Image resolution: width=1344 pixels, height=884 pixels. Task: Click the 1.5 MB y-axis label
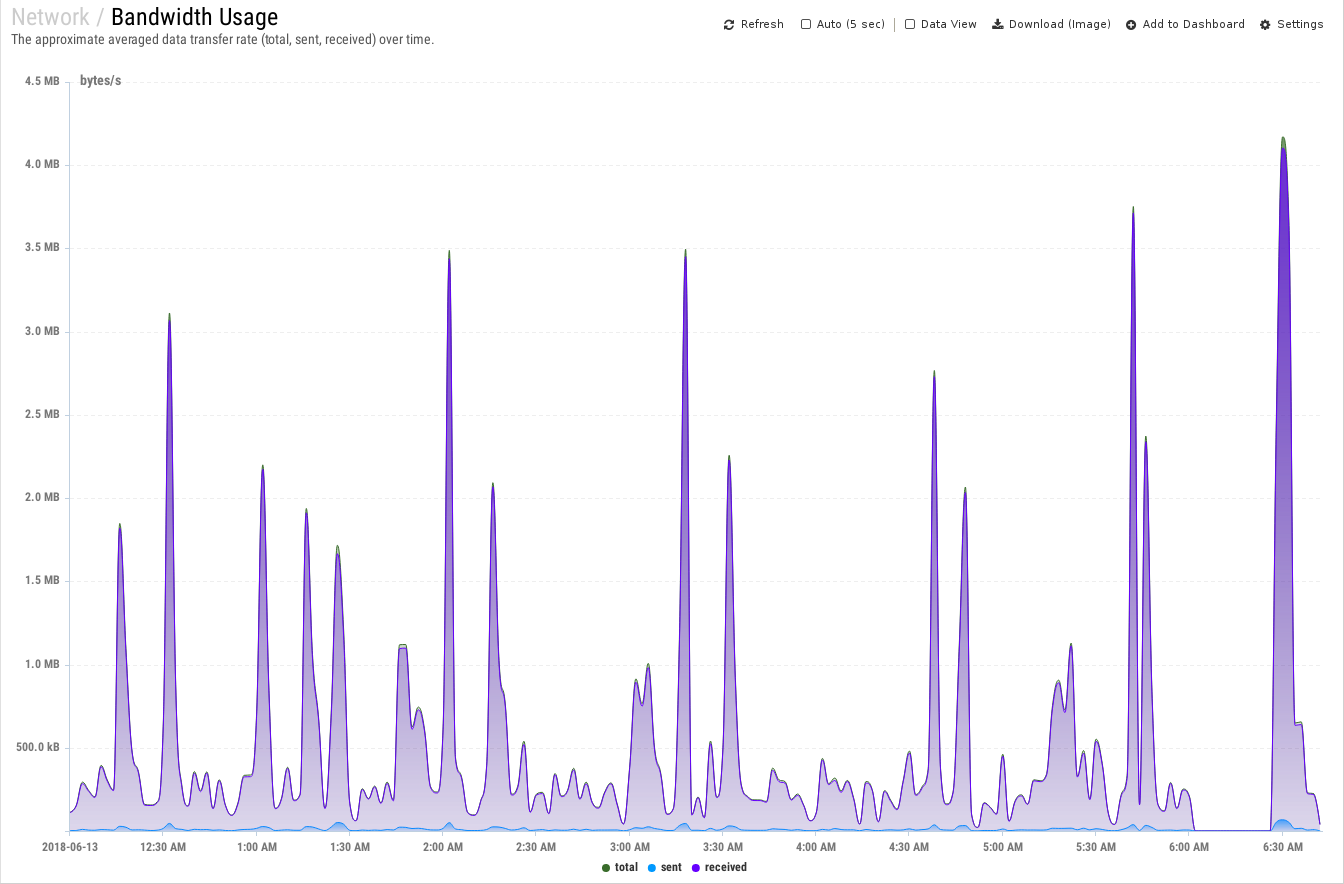tap(41, 581)
